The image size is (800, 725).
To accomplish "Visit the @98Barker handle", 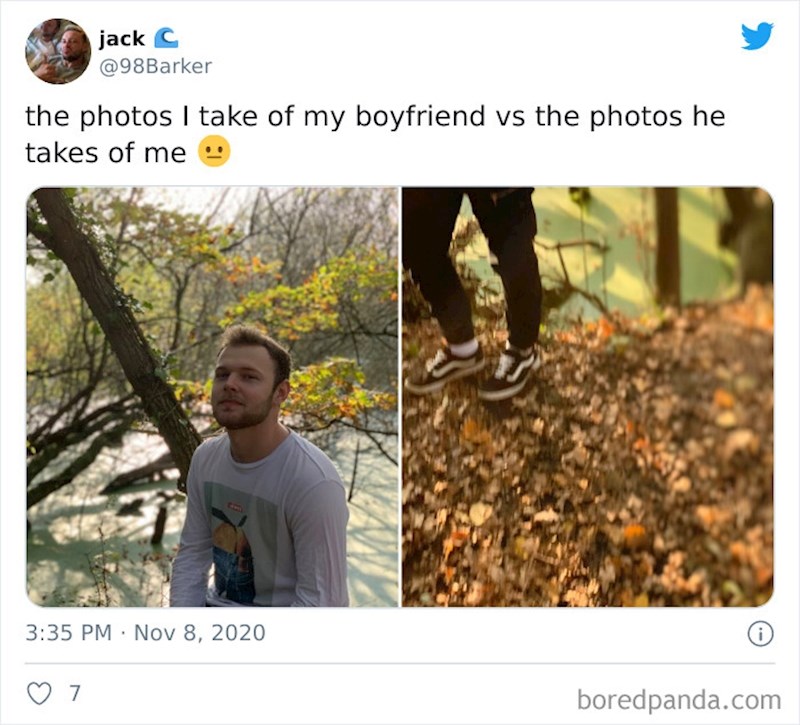I will 155,66.
